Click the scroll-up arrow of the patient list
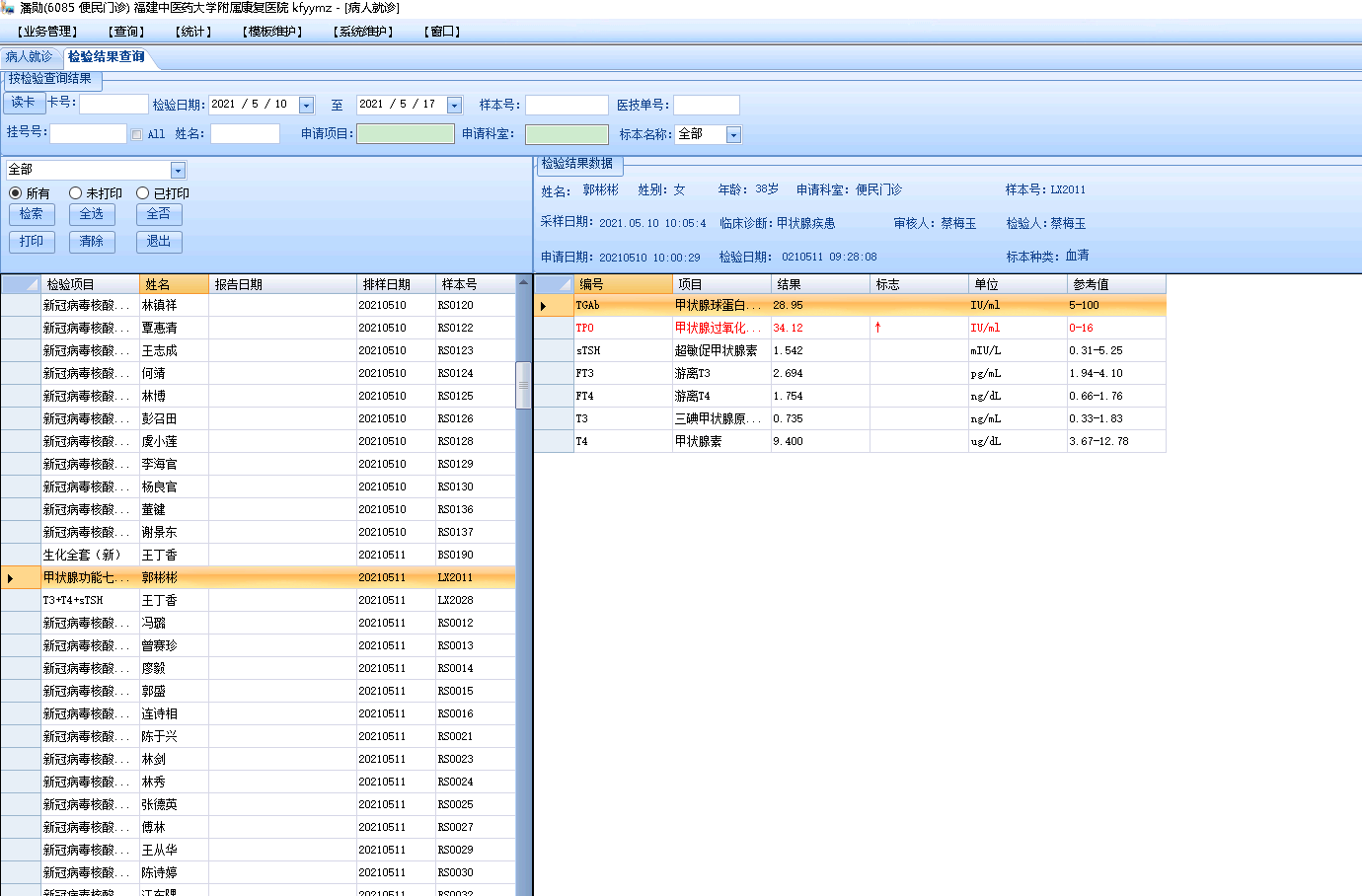This screenshot has height=896, width=1362. (523, 284)
